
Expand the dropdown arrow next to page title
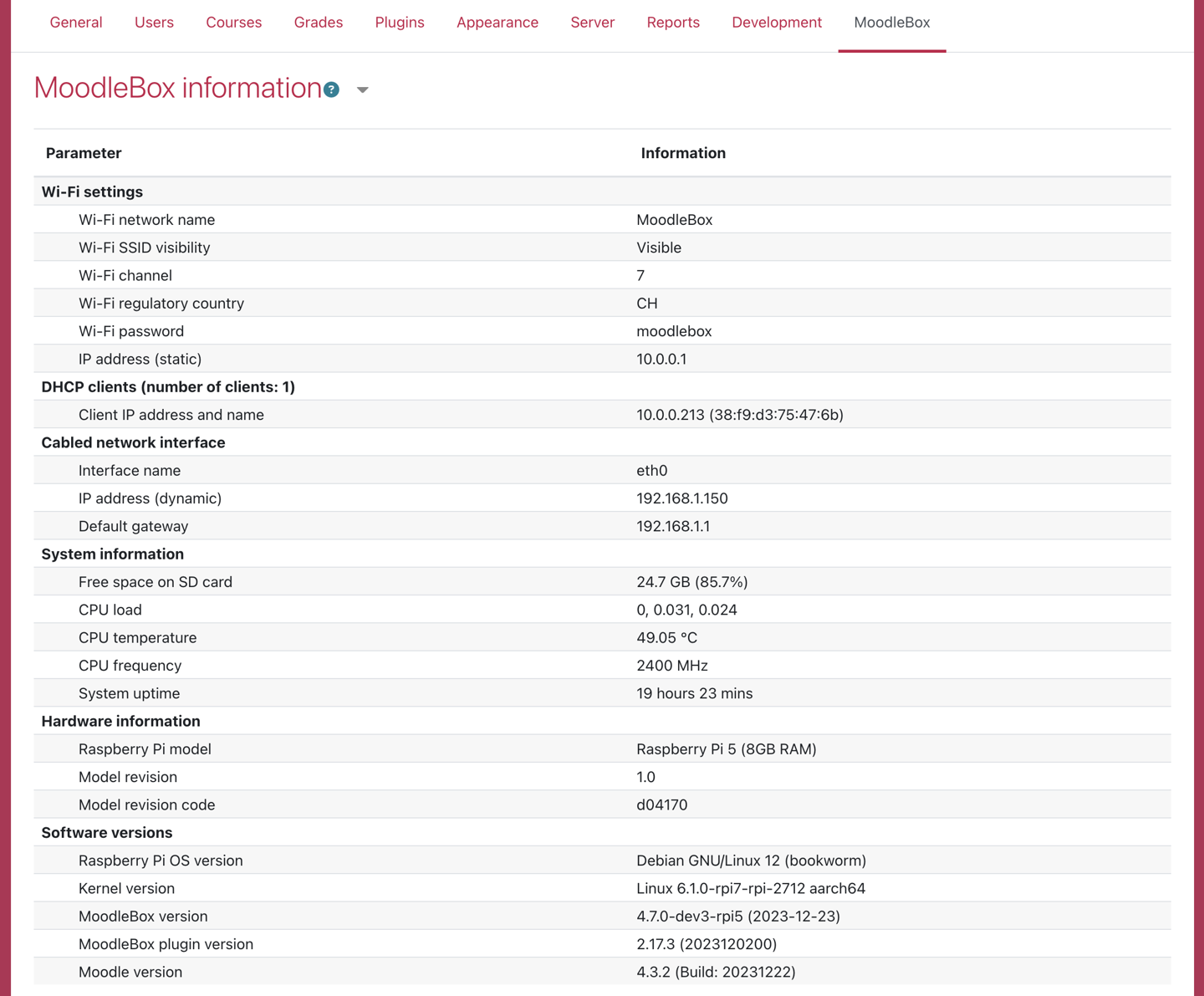[x=362, y=89]
